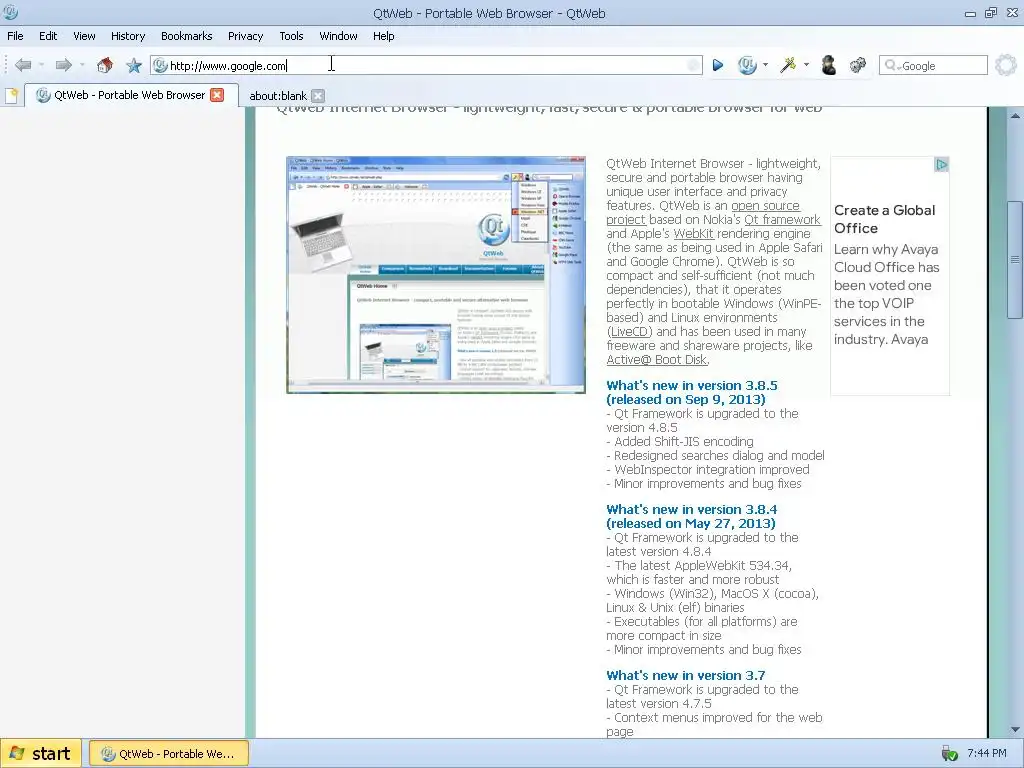Open the home page house icon
Viewport: 1024px width, 768px height.
coord(104,65)
